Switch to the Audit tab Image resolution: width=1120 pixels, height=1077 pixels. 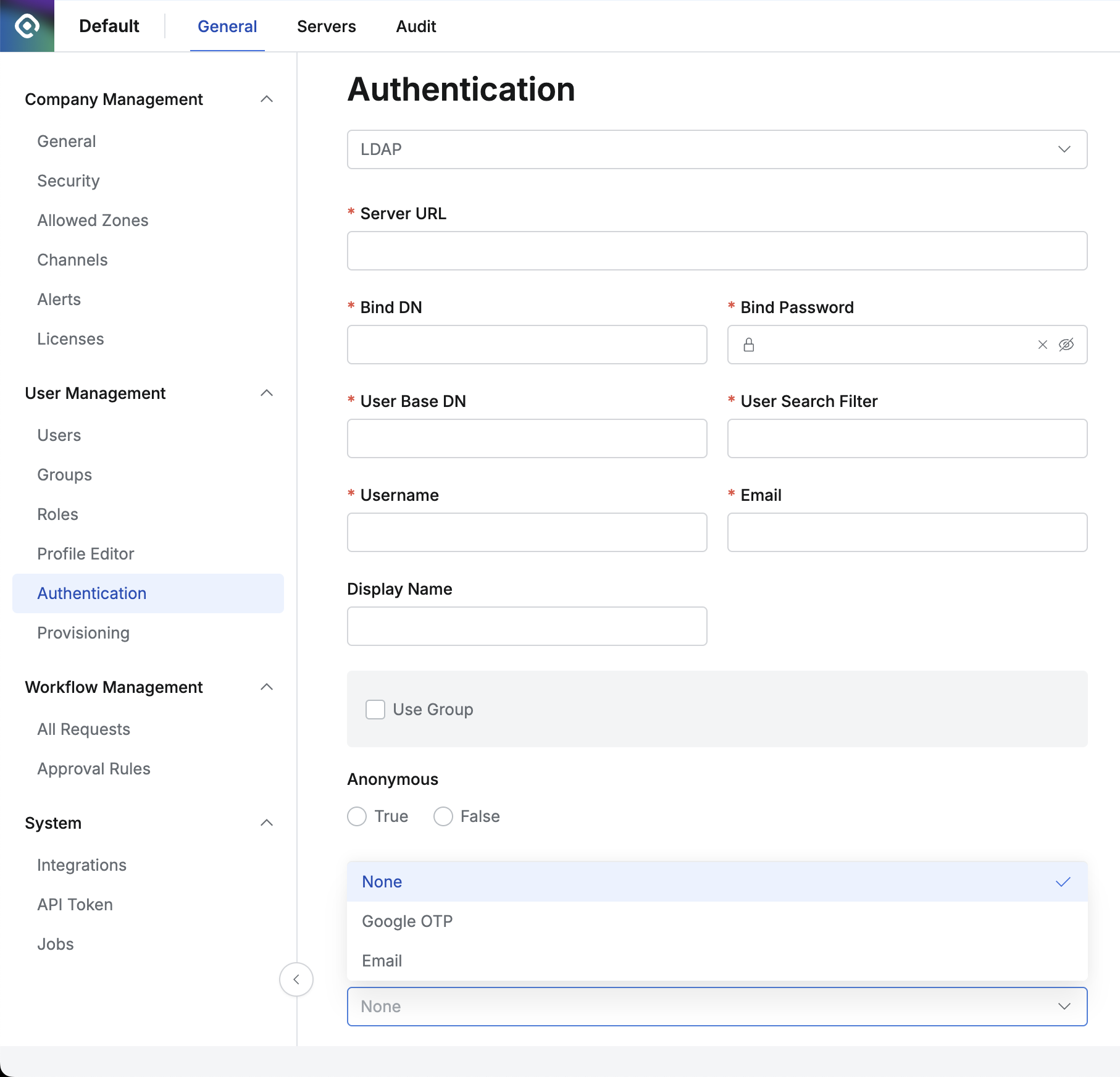[x=416, y=26]
